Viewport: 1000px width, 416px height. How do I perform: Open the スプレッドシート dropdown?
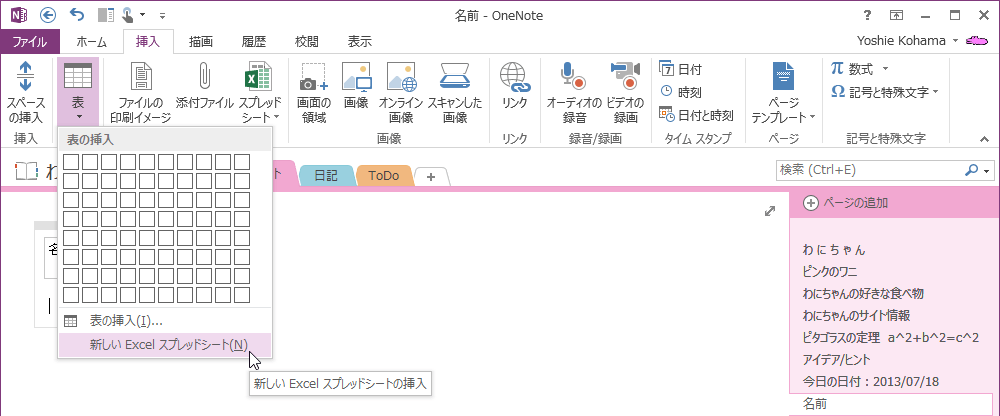(x=261, y=93)
